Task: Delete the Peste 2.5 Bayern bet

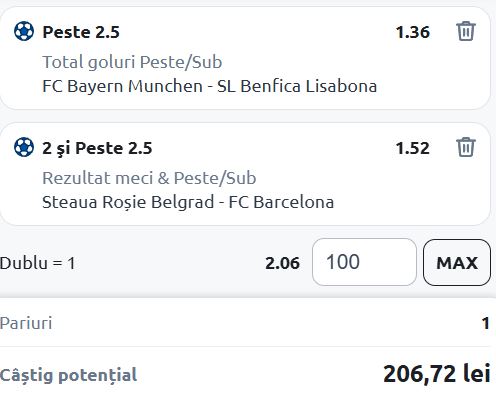Action: (465, 31)
